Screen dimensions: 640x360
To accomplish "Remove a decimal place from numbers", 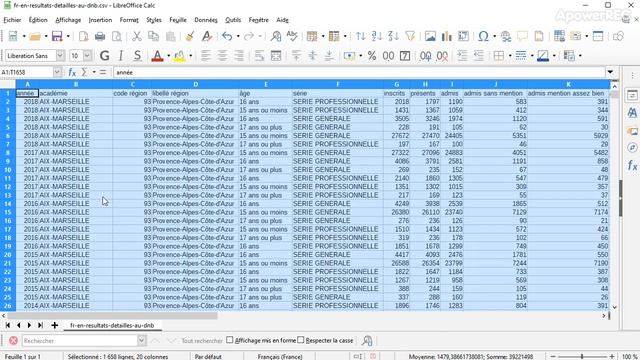I will [x=442, y=56].
